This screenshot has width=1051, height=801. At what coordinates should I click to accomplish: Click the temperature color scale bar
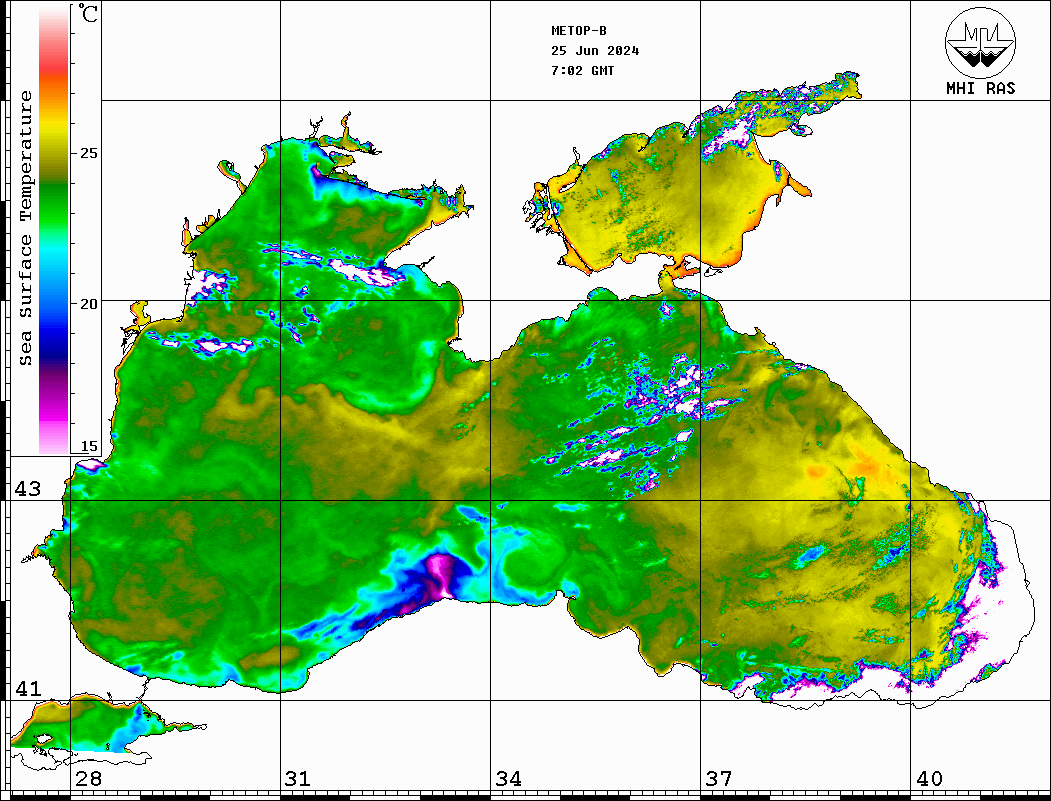coord(54,231)
